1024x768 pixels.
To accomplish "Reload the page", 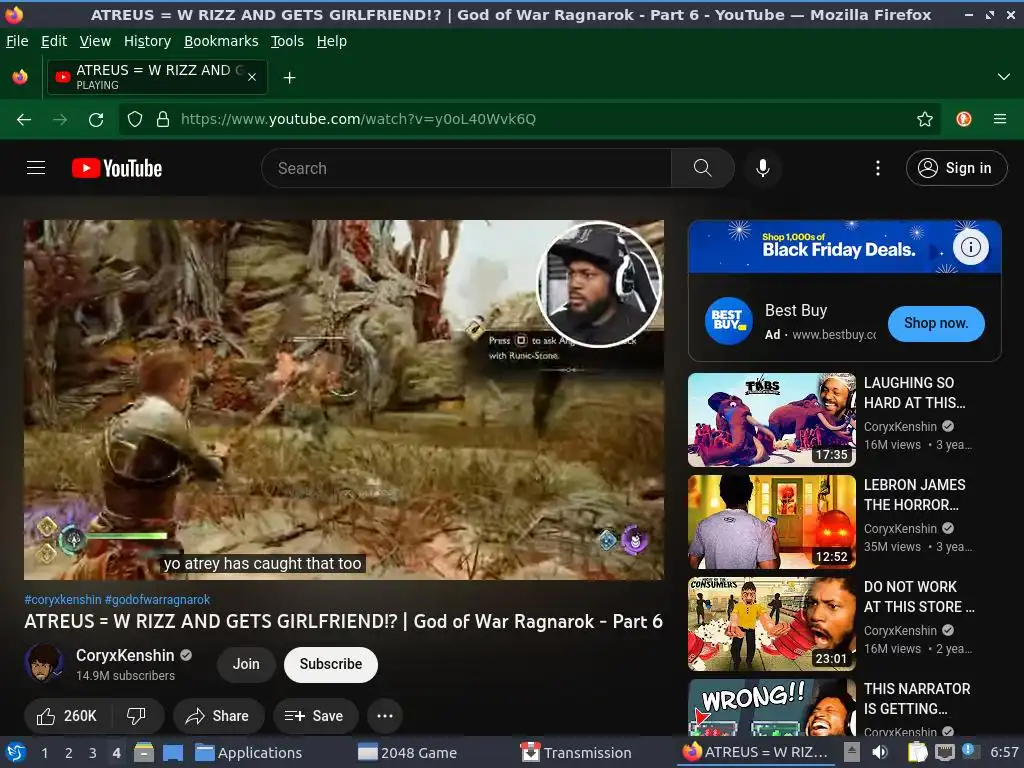I will (x=96, y=119).
